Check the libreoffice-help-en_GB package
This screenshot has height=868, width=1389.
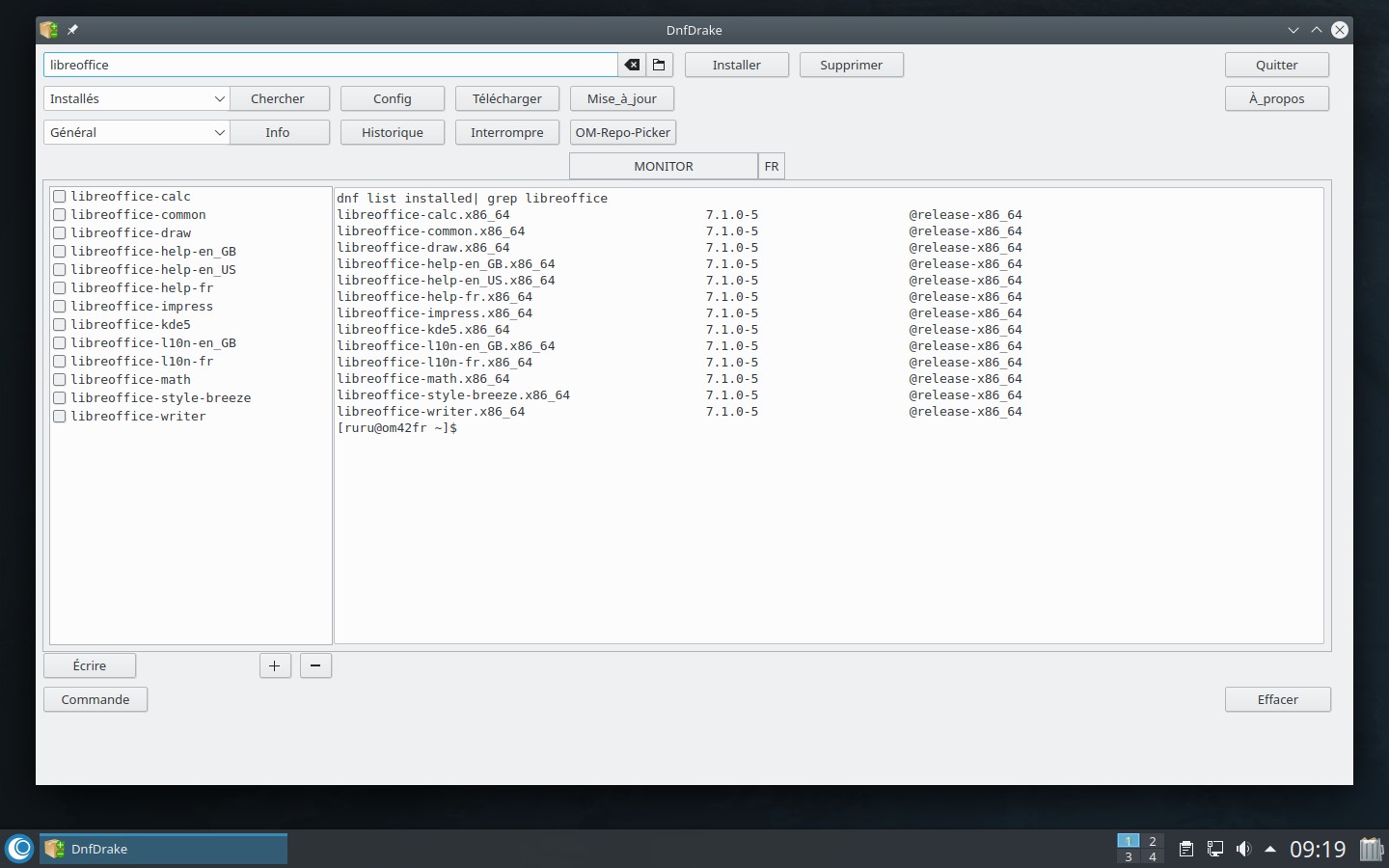coord(59,252)
